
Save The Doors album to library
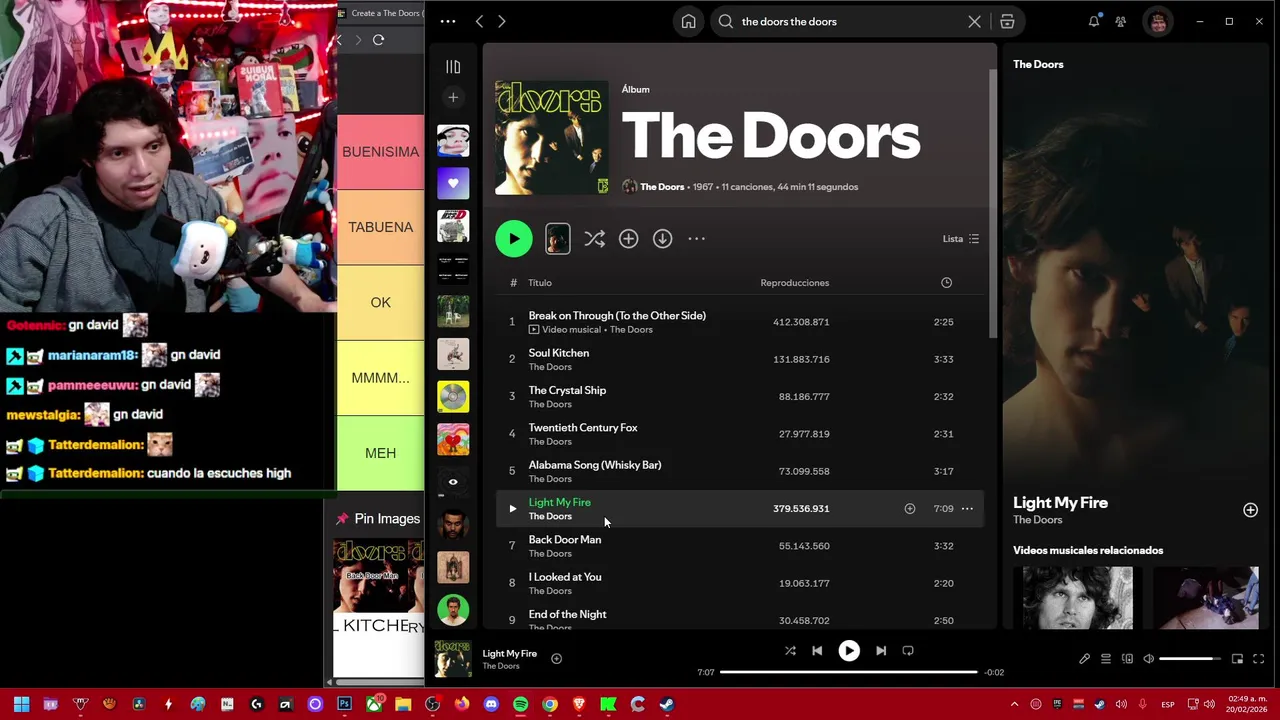tap(628, 238)
